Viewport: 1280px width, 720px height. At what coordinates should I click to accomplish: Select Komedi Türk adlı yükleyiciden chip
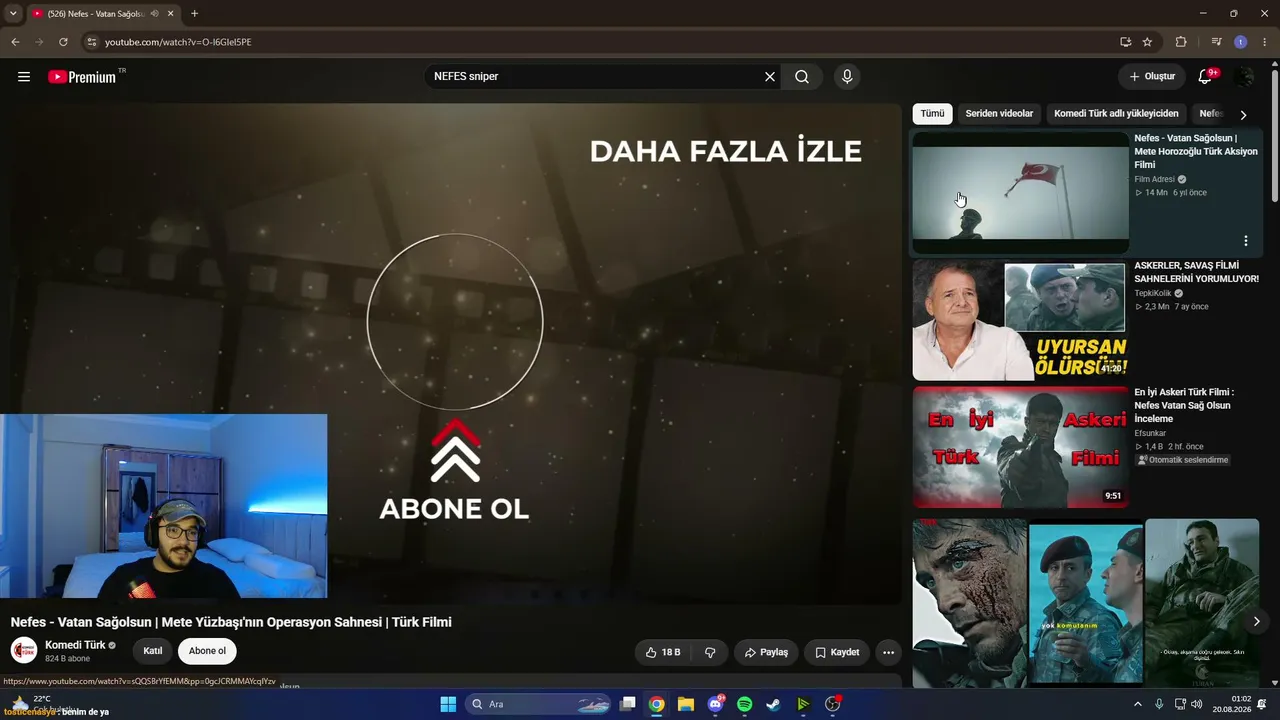pos(1116,114)
